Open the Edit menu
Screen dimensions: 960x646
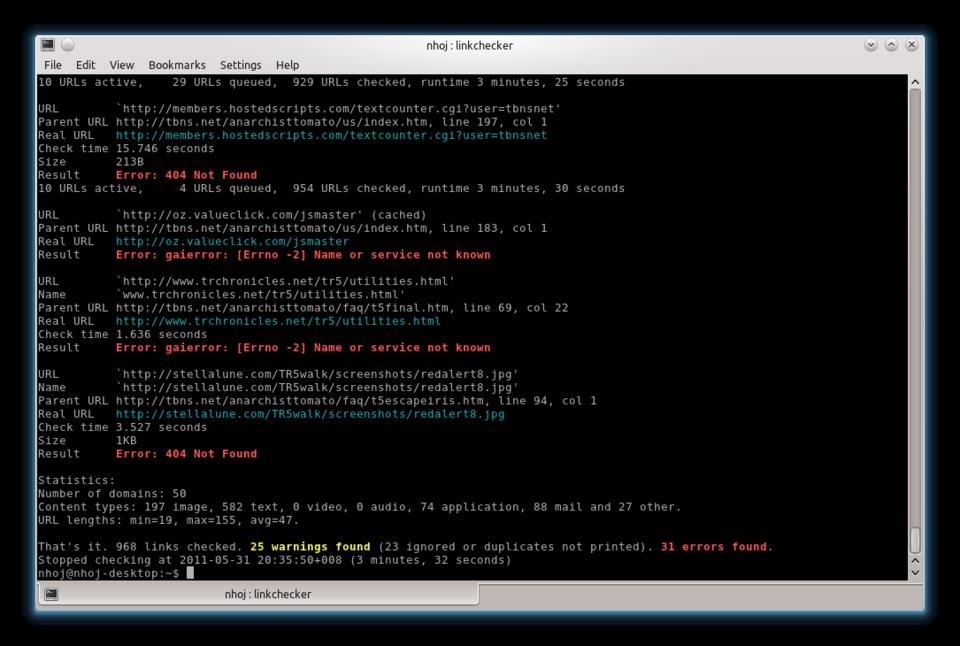85,65
